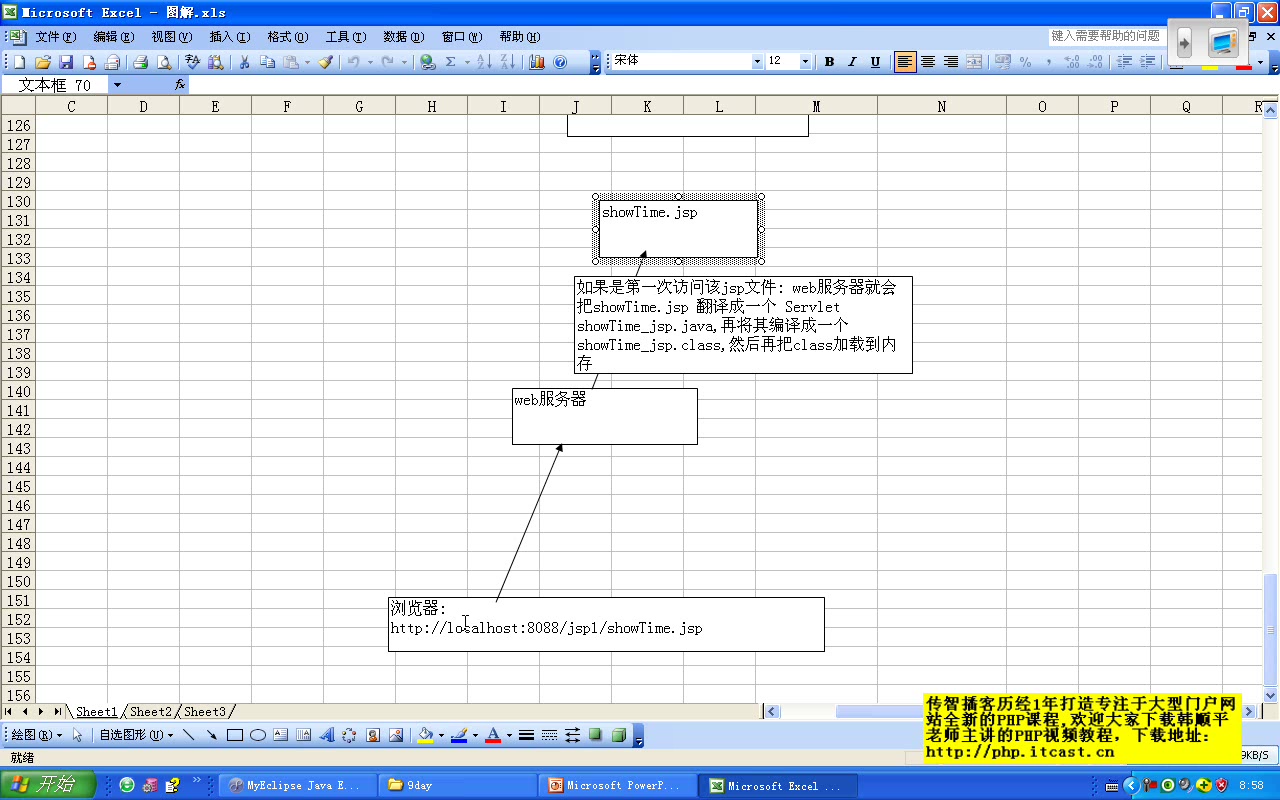The image size is (1280, 800).
Task: Open the Chart Wizard icon
Action: click(537, 62)
